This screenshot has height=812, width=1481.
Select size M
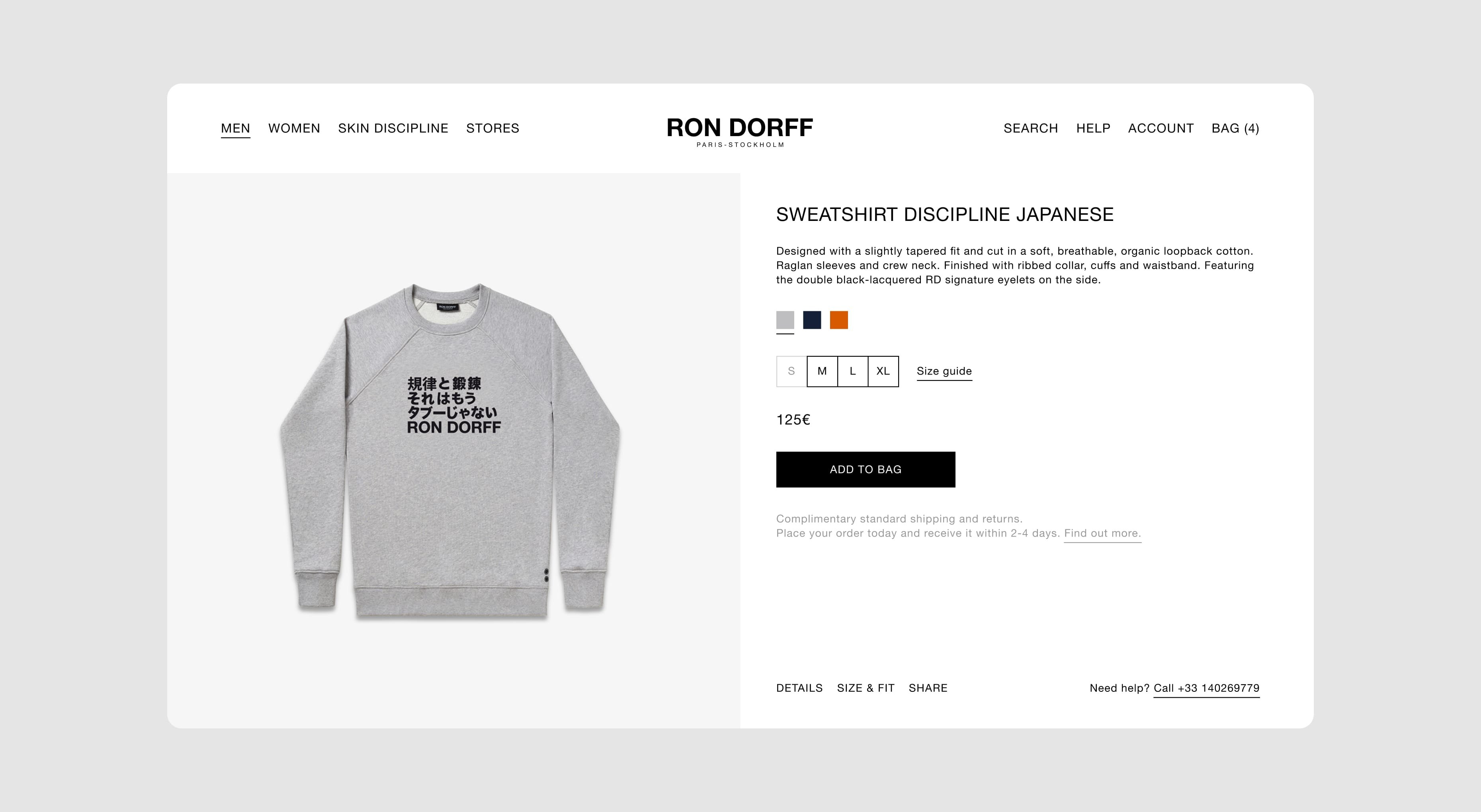pyautogui.click(x=822, y=371)
